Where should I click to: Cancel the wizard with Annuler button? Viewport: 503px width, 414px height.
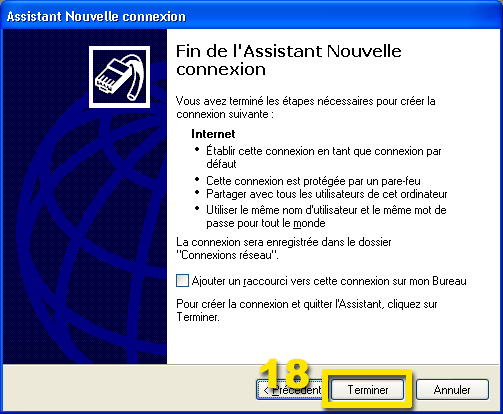tap(452, 389)
